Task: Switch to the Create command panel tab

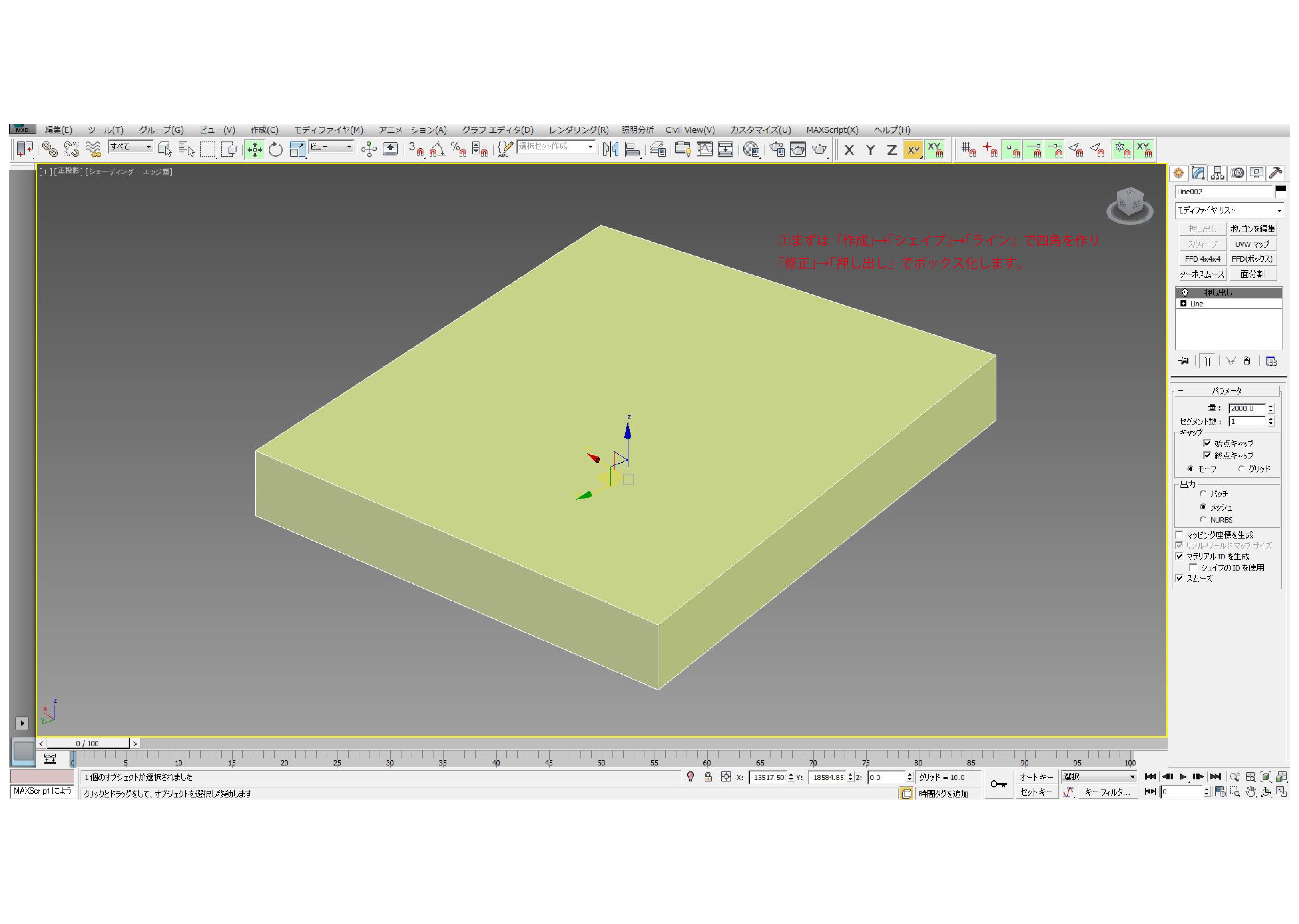Action: pos(1178,173)
